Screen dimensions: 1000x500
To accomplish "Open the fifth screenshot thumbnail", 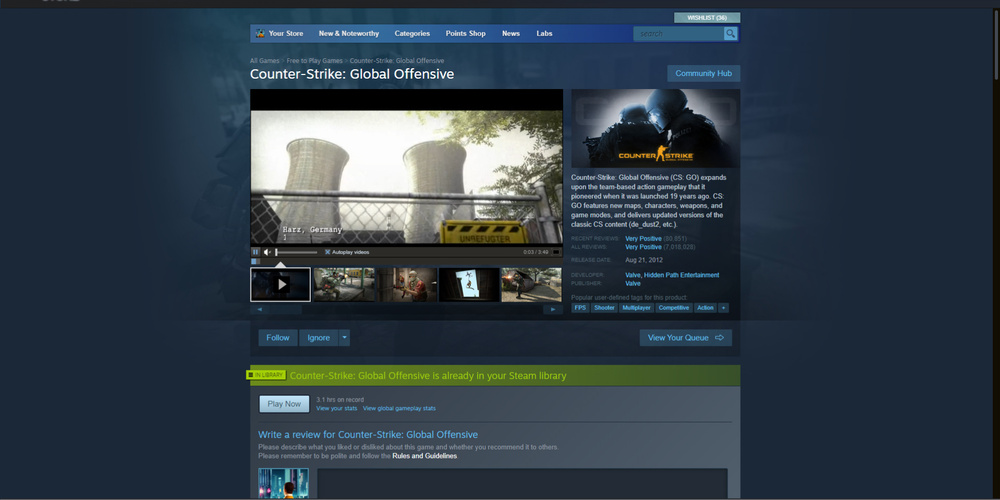I will [531, 284].
